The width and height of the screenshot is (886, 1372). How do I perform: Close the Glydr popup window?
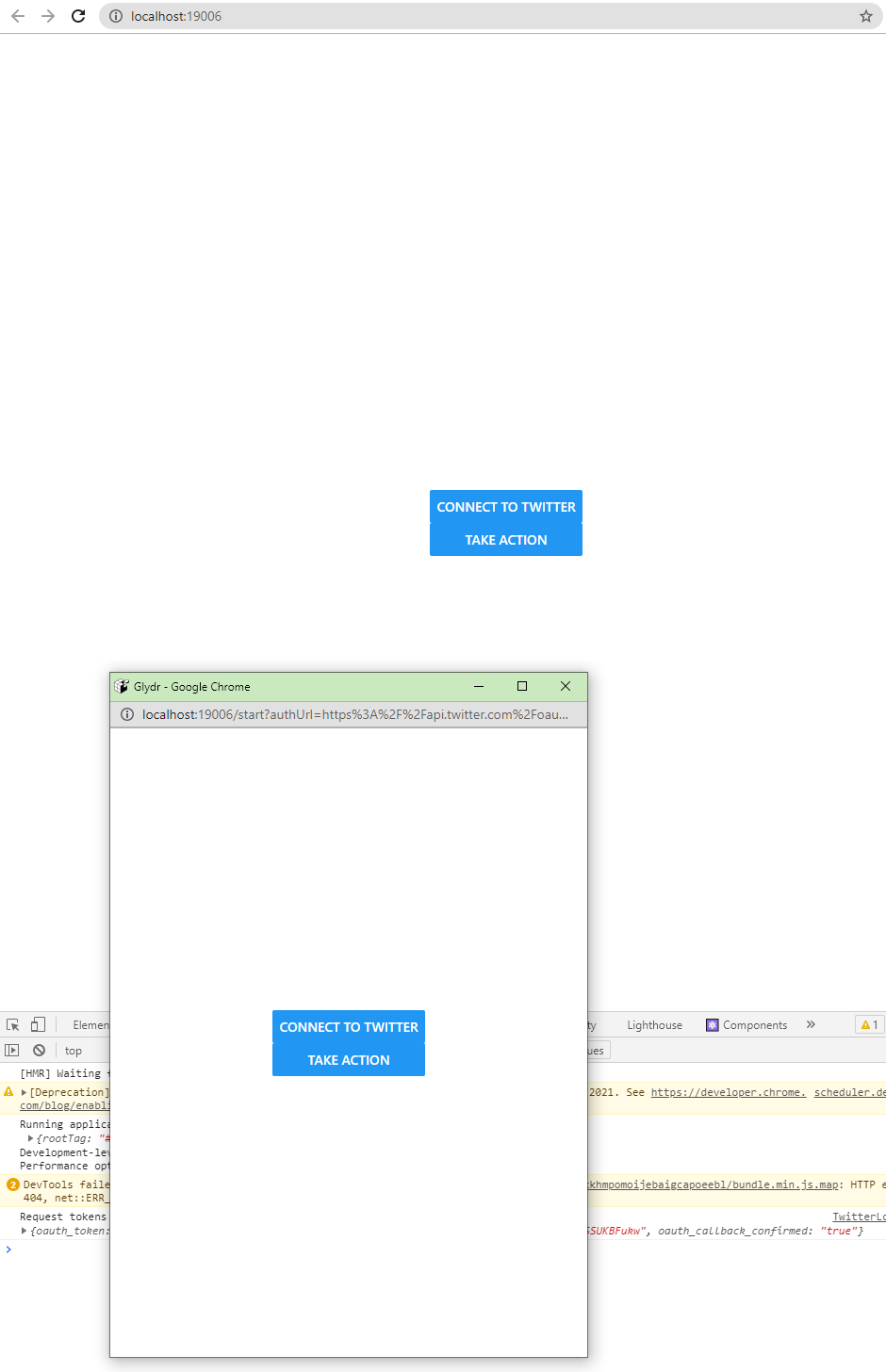click(566, 686)
